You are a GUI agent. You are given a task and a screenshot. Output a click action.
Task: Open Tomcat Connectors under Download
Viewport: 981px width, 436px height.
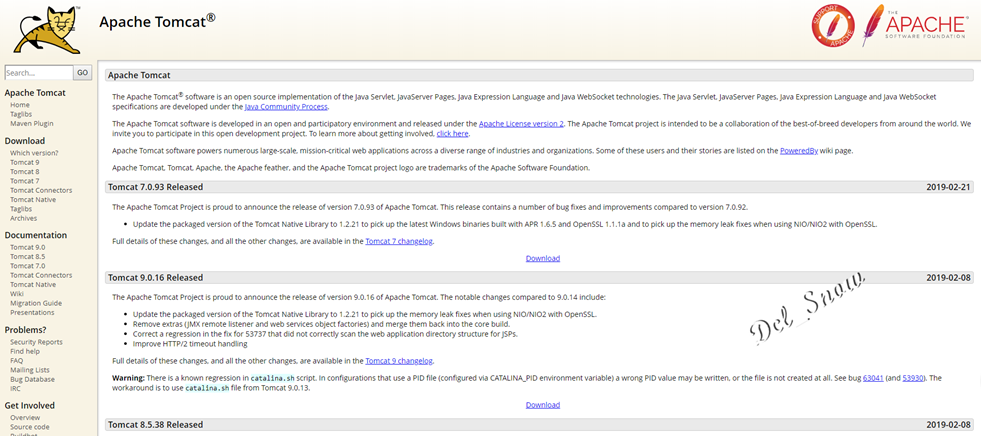pyautogui.click(x=41, y=190)
